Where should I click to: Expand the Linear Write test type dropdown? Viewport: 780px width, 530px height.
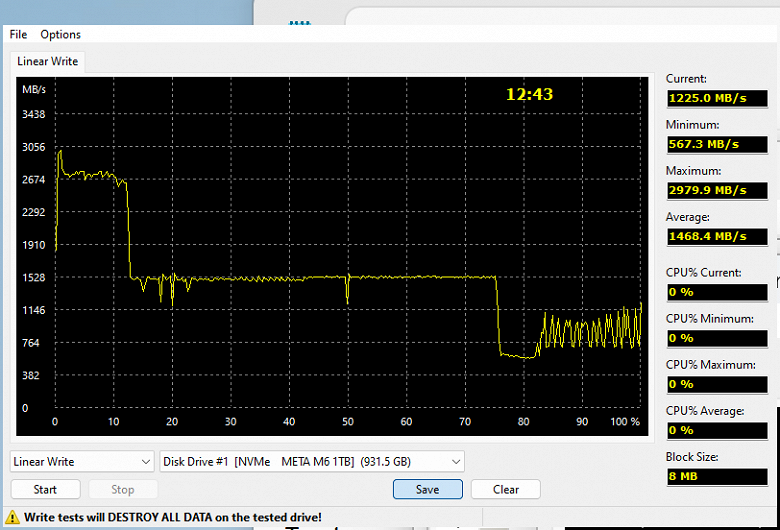click(x=82, y=462)
